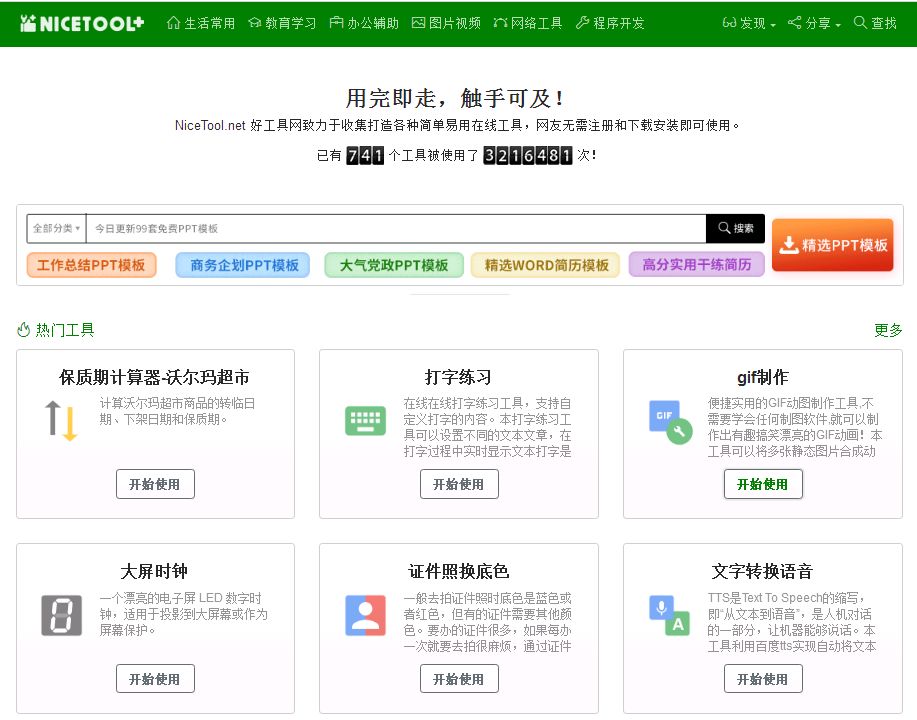Click the NiceTool.net description sentence
This screenshot has height=720, width=917.
[x=457, y=125]
